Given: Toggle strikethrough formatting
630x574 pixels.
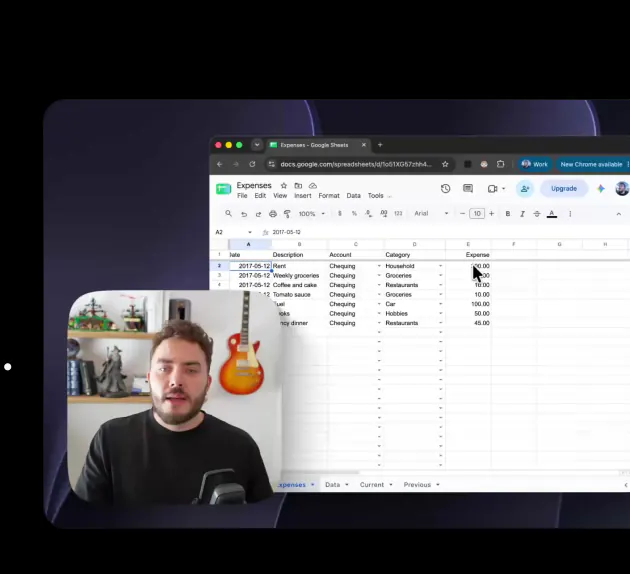Looking at the screenshot, I should pyautogui.click(x=537, y=214).
